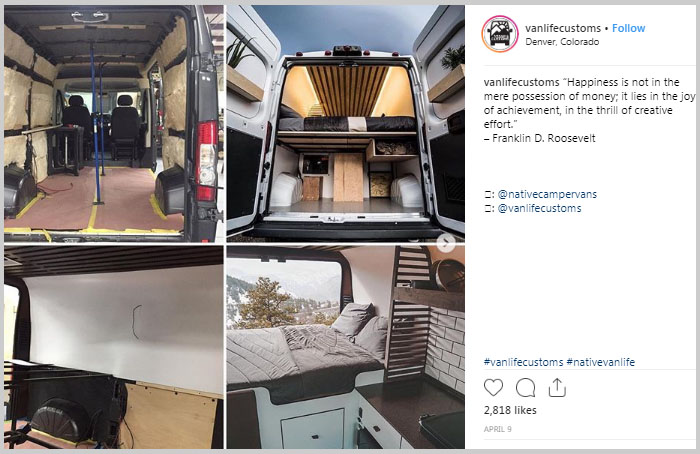Select the finished bed with mountain view photo
Viewport: 700px width, 454px height.
click(346, 347)
